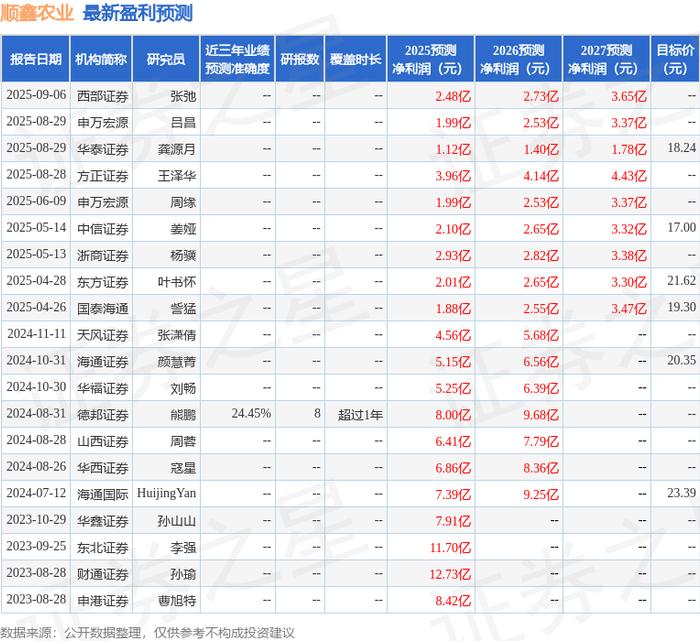Select the 华泰证券 institution cell
The image size is (700, 641).
pos(103,149)
